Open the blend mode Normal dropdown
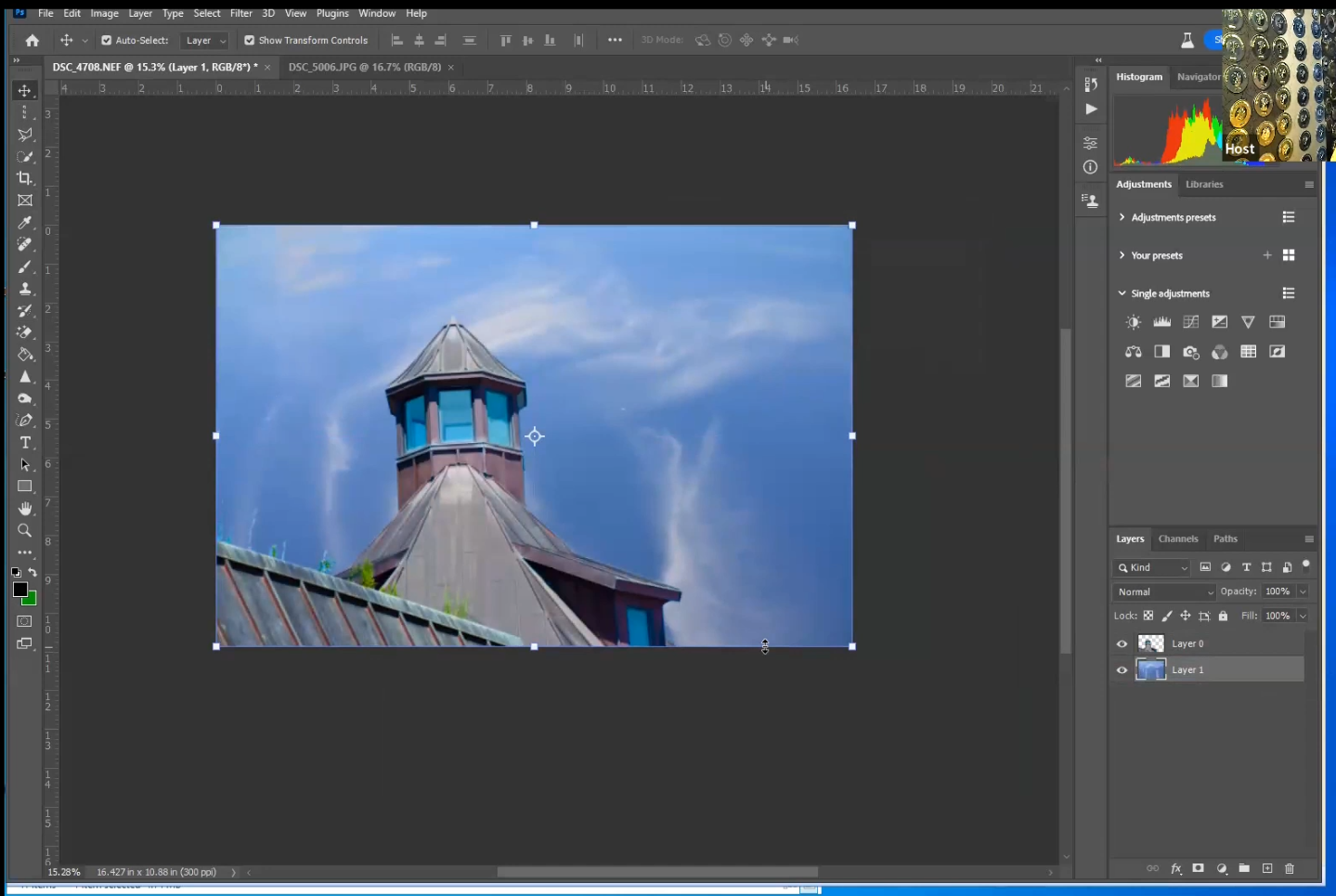1336x896 pixels. [1164, 591]
